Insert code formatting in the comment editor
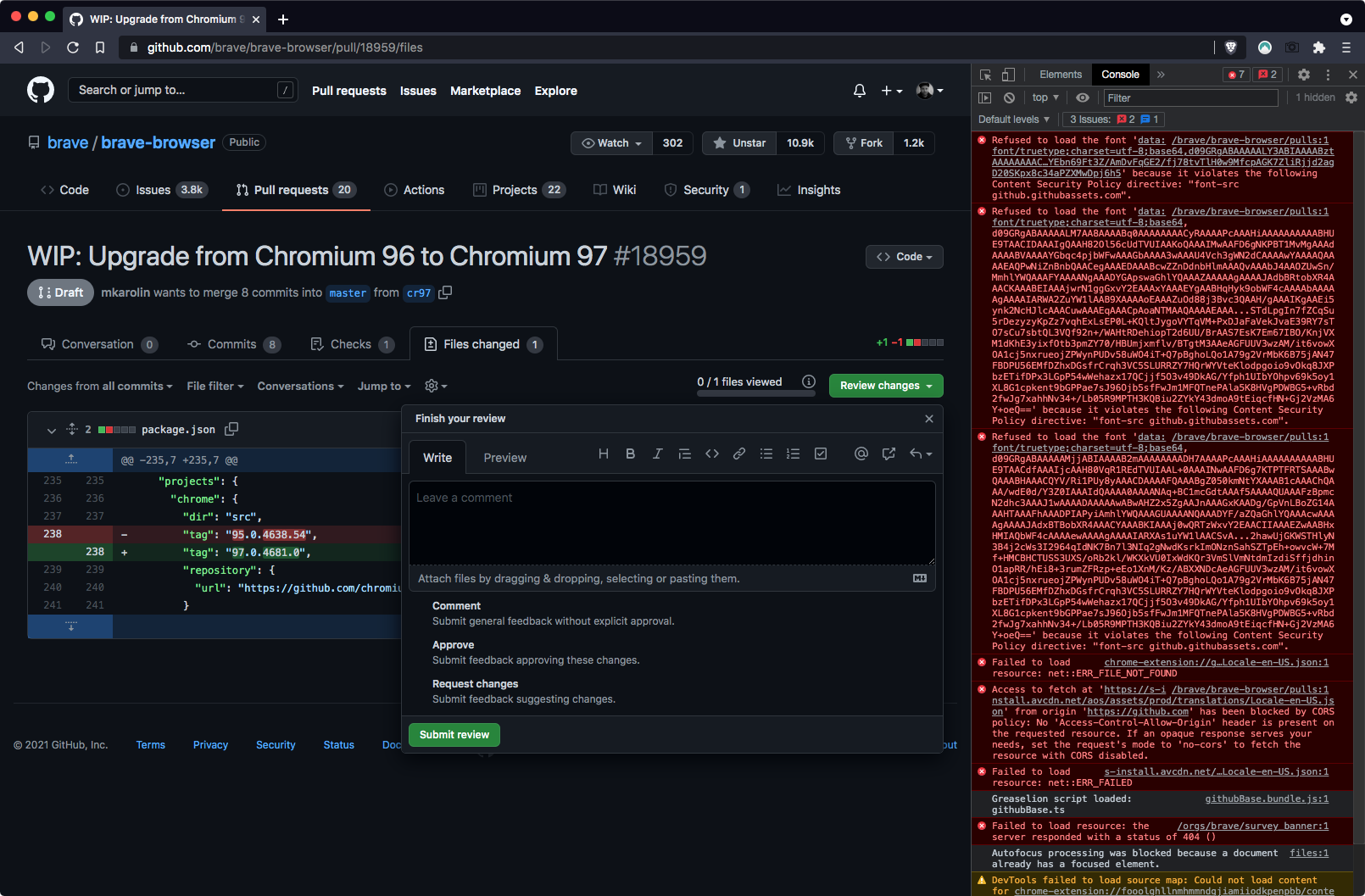The width and height of the screenshot is (1365, 896). 712,454
